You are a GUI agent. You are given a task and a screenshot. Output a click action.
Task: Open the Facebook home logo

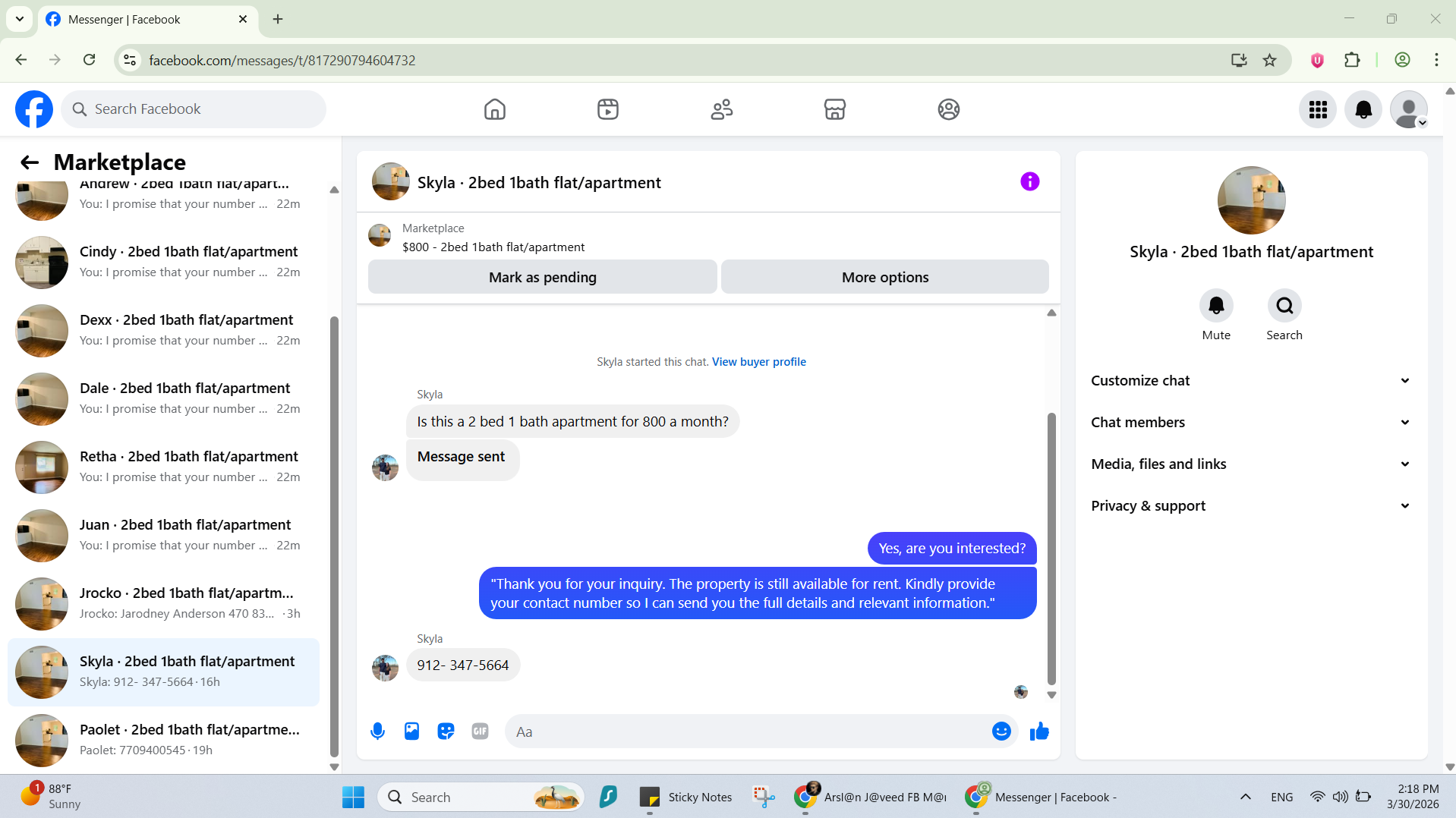34,109
